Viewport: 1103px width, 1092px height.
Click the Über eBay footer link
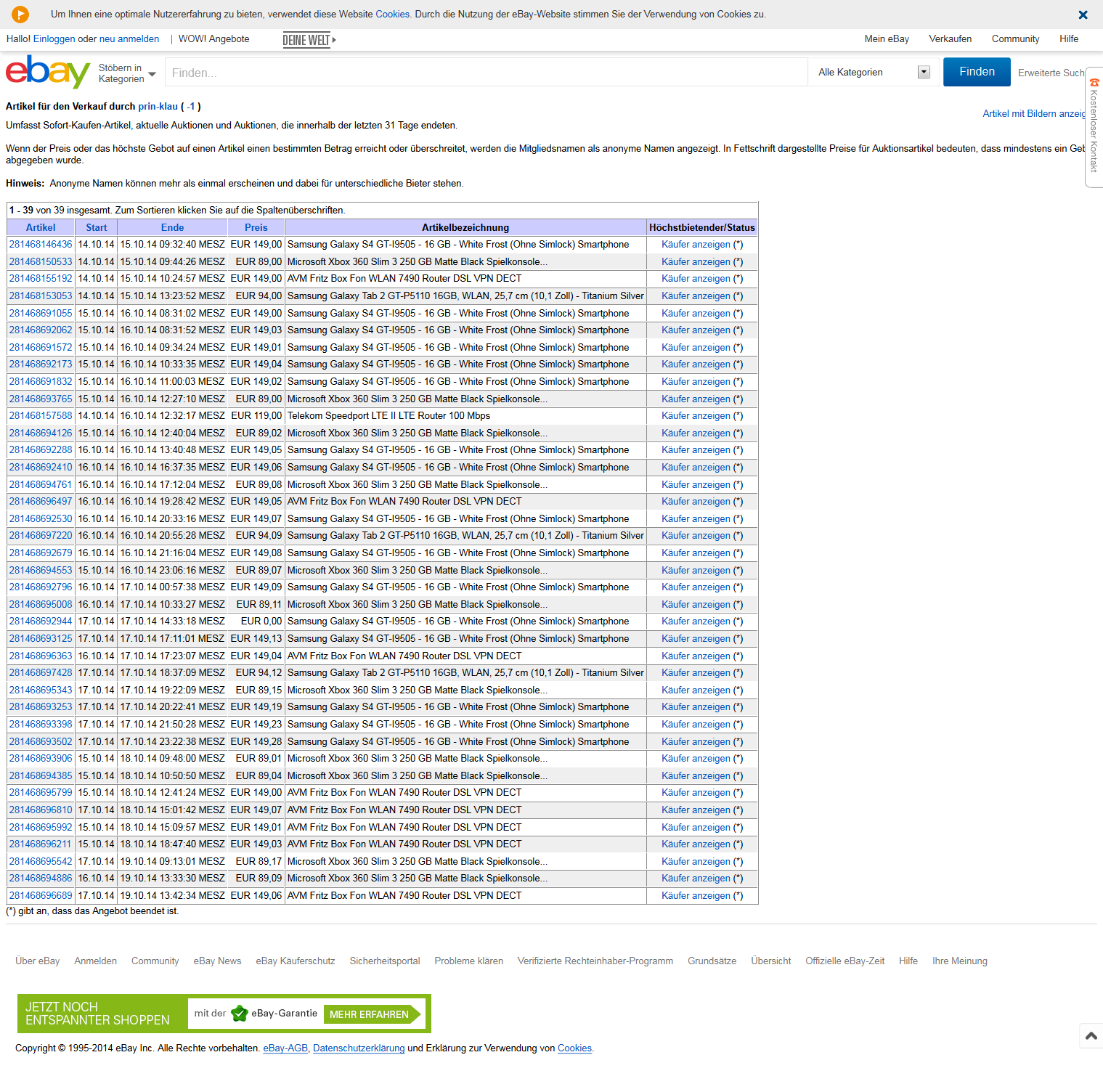(38, 961)
